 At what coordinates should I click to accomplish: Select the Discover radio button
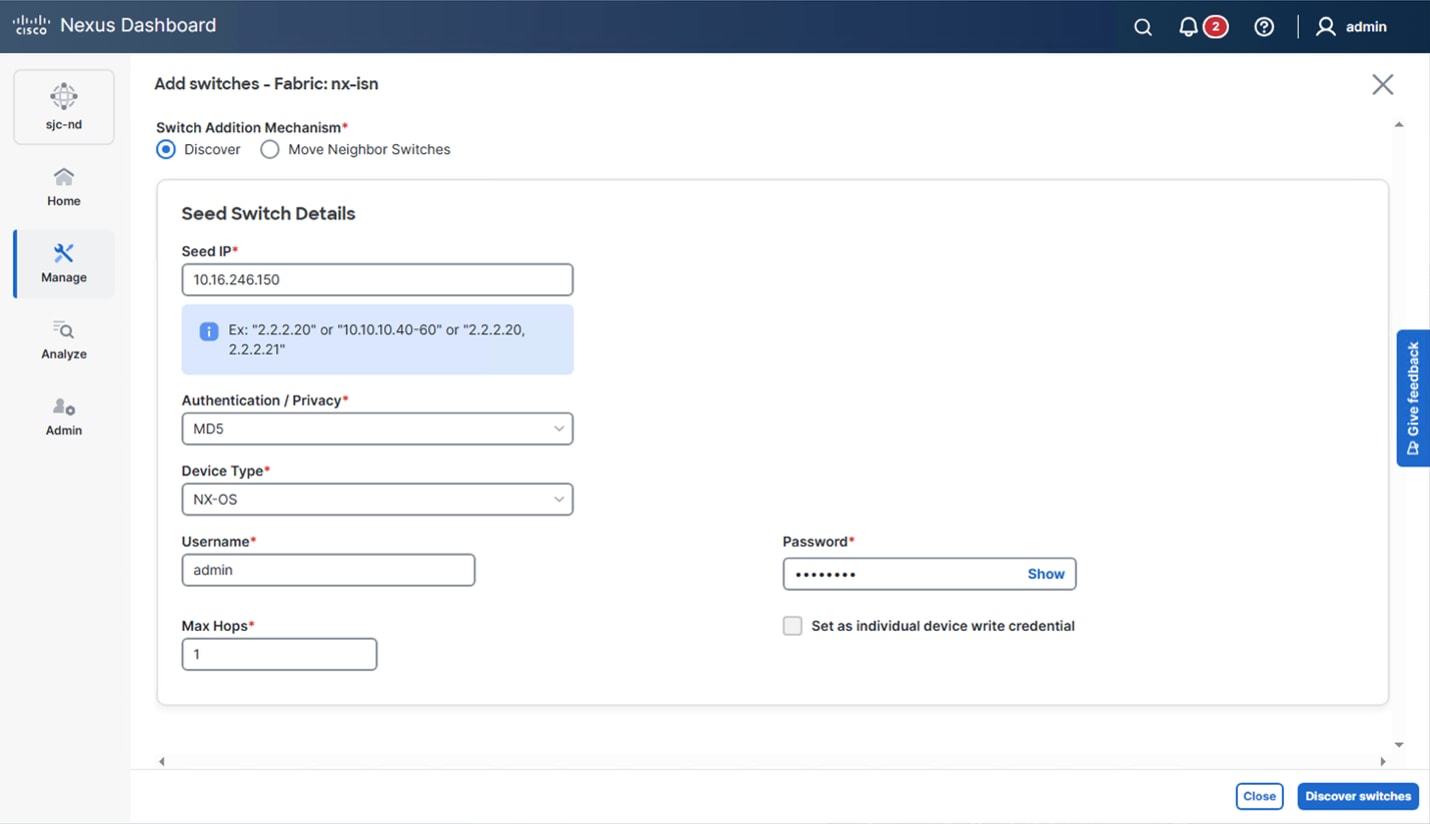pyautogui.click(x=166, y=149)
